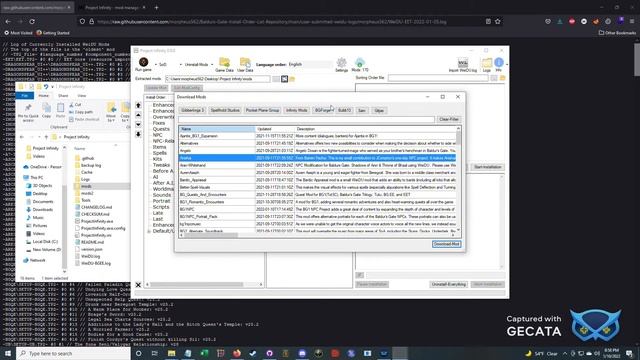
Task: Click Move to in File Explorer ribbon
Action: click(111, 112)
